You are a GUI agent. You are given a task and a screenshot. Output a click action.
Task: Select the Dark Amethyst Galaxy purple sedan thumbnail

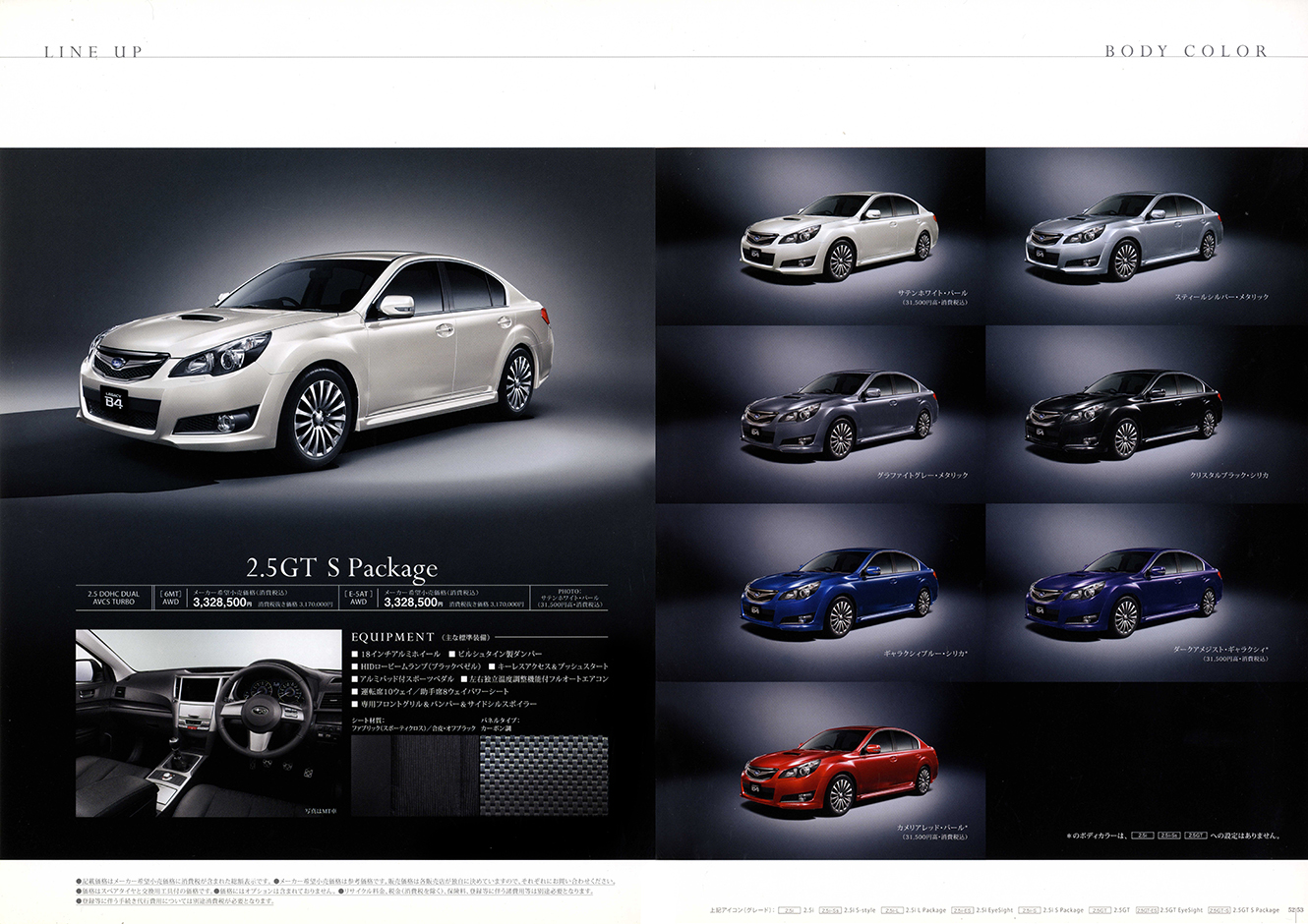click(1123, 593)
